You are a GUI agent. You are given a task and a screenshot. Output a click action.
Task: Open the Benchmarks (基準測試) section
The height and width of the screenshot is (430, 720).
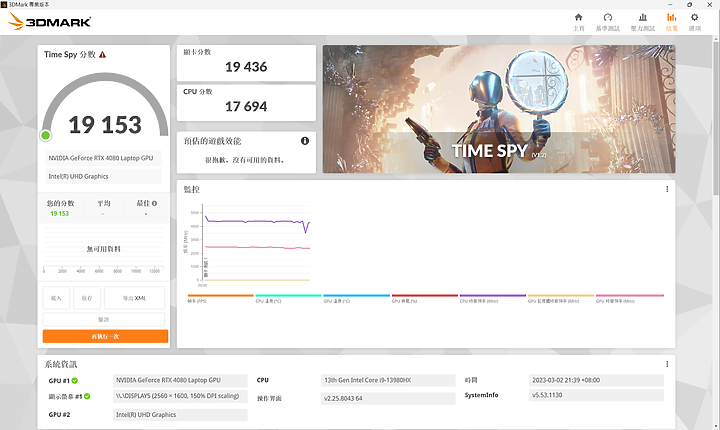[608, 22]
